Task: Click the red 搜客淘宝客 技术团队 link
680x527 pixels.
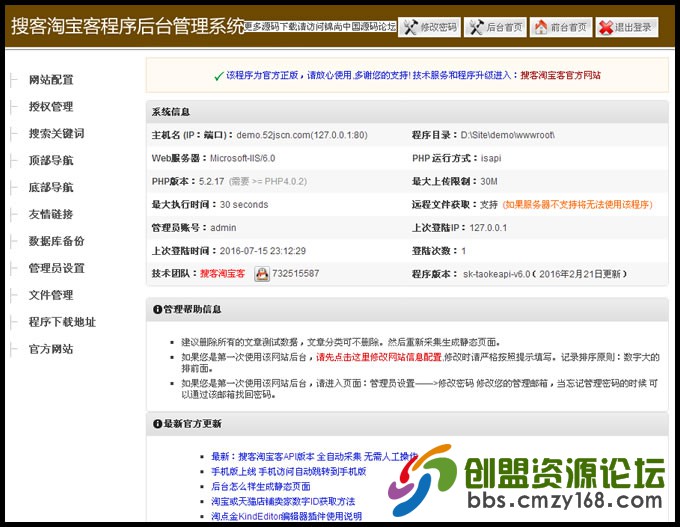Action: coord(222,274)
